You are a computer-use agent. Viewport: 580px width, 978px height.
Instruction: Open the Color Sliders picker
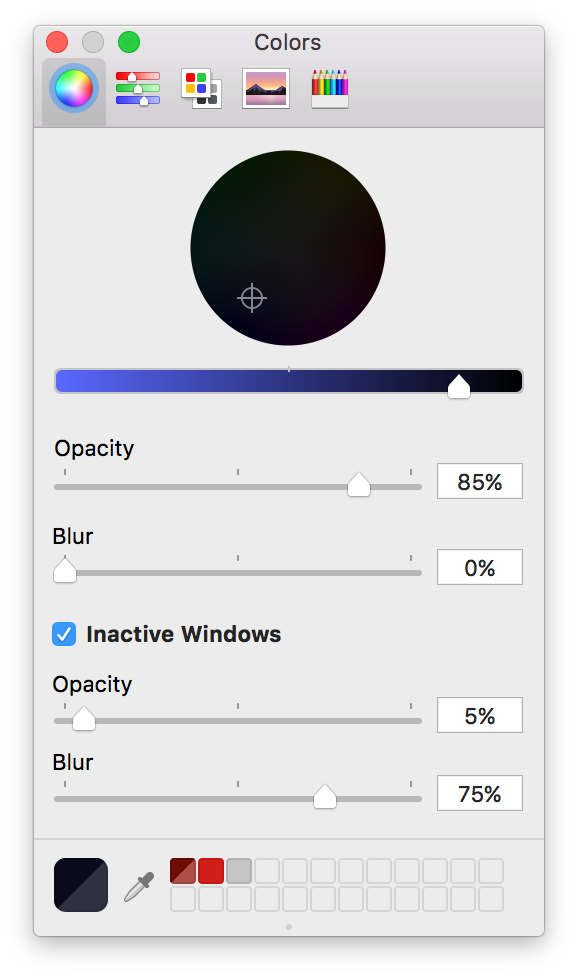point(137,89)
